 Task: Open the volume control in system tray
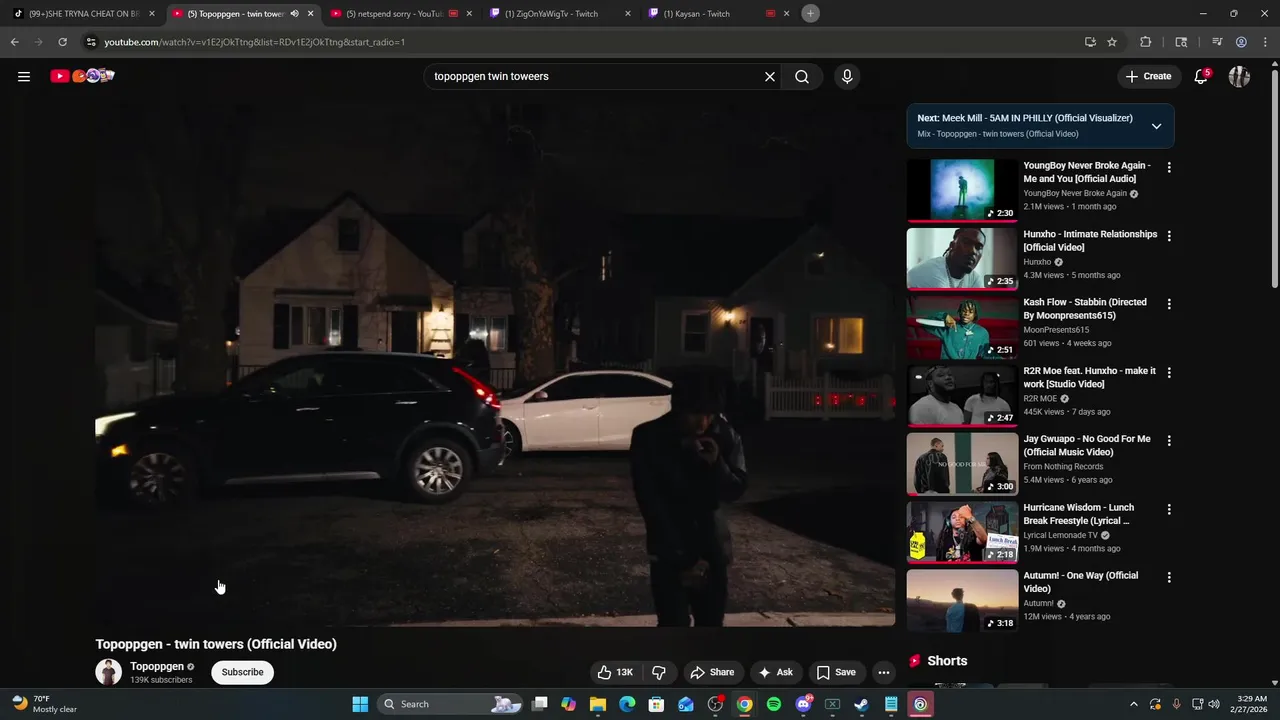tap(1214, 704)
